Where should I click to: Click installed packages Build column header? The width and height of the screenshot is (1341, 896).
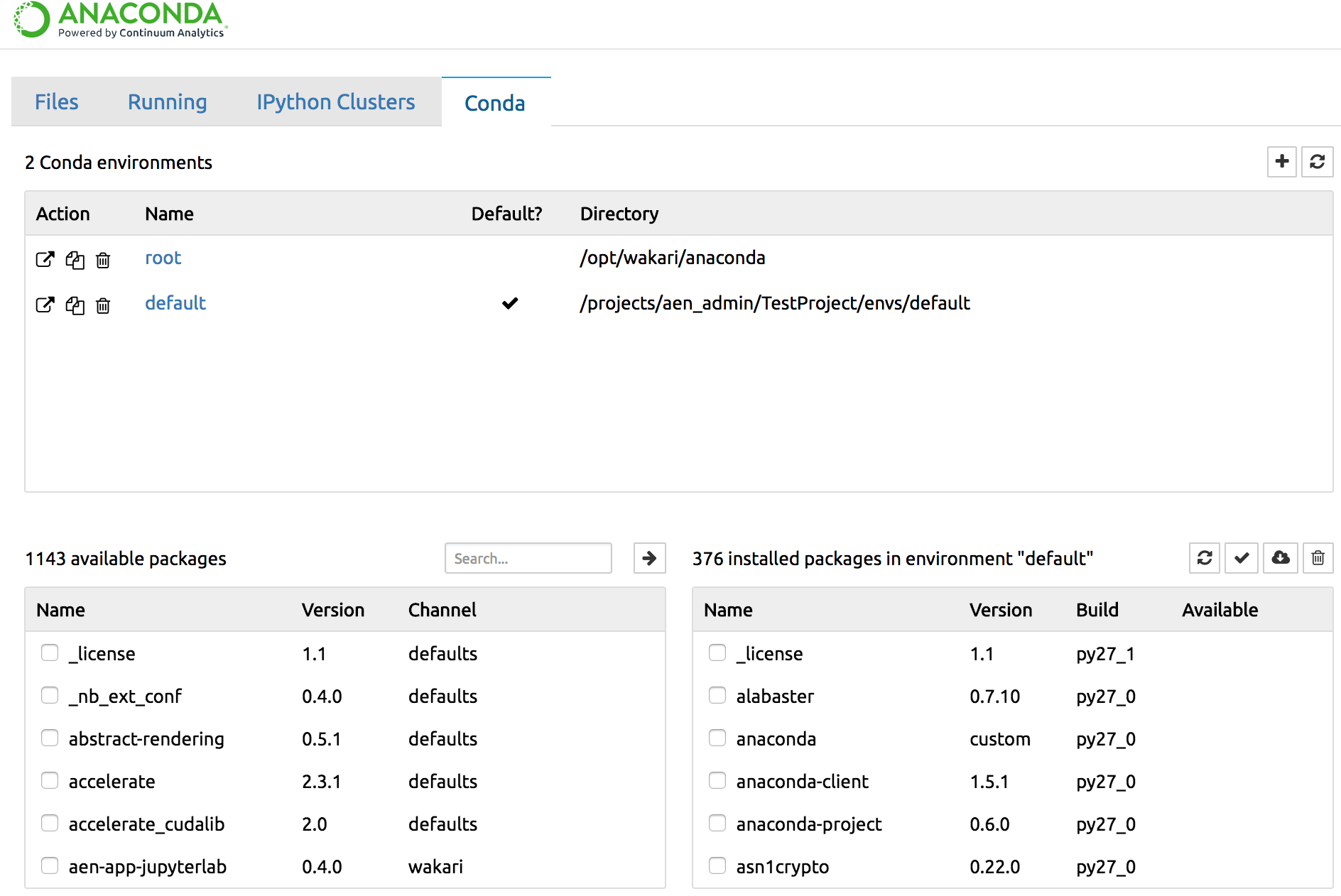click(1097, 610)
